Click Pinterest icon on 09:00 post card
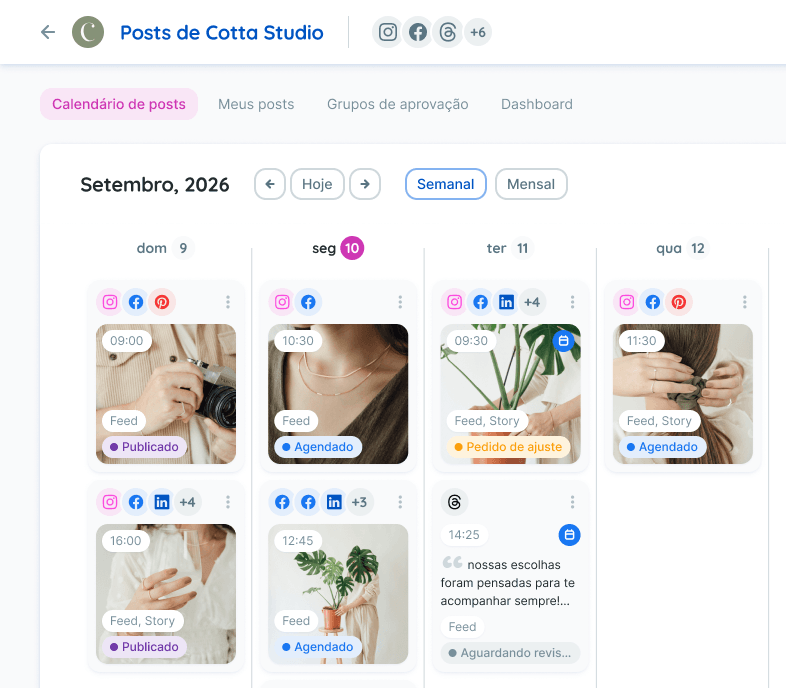This screenshot has height=688, width=786. [162, 302]
